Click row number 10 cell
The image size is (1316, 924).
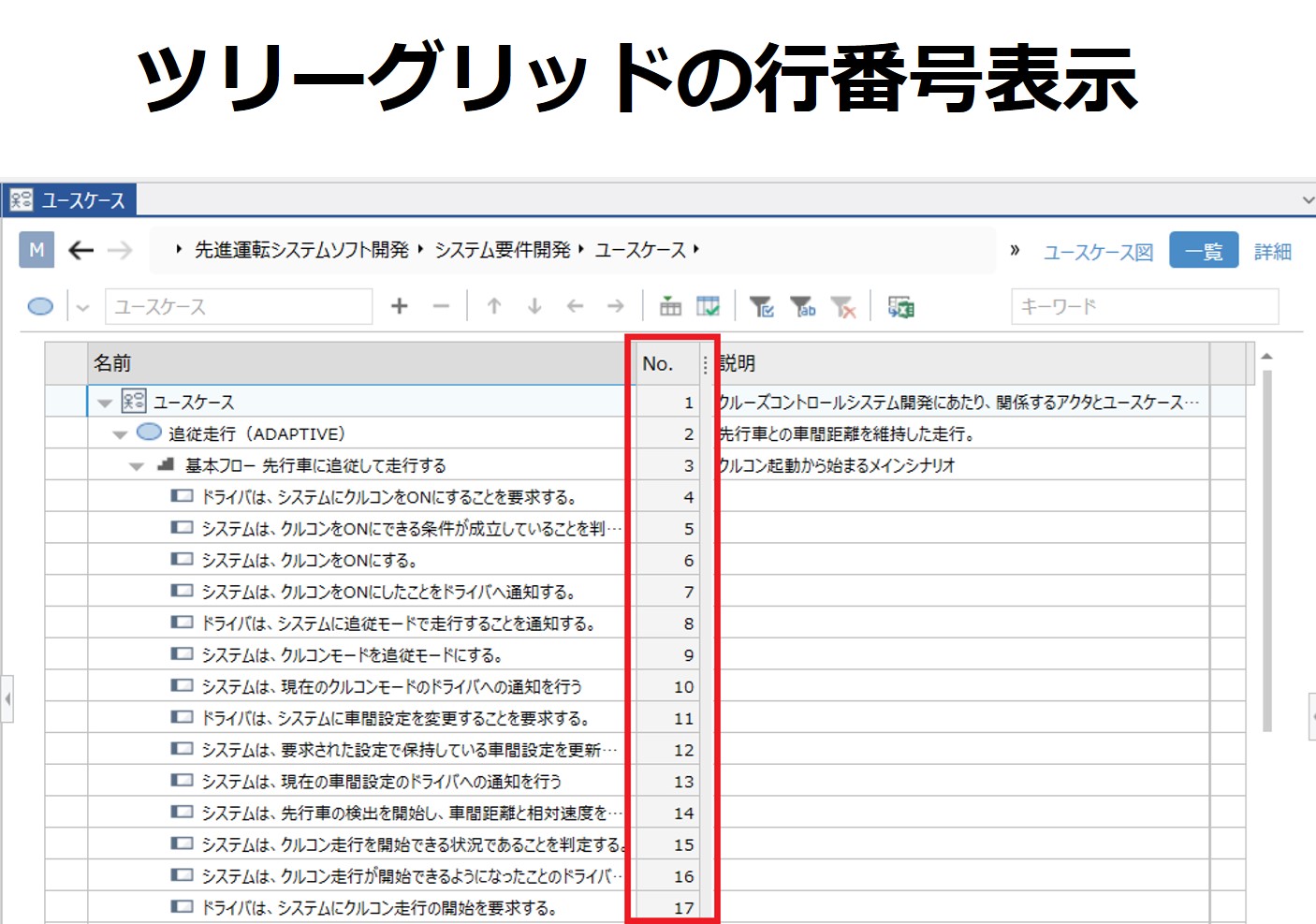[x=666, y=686]
